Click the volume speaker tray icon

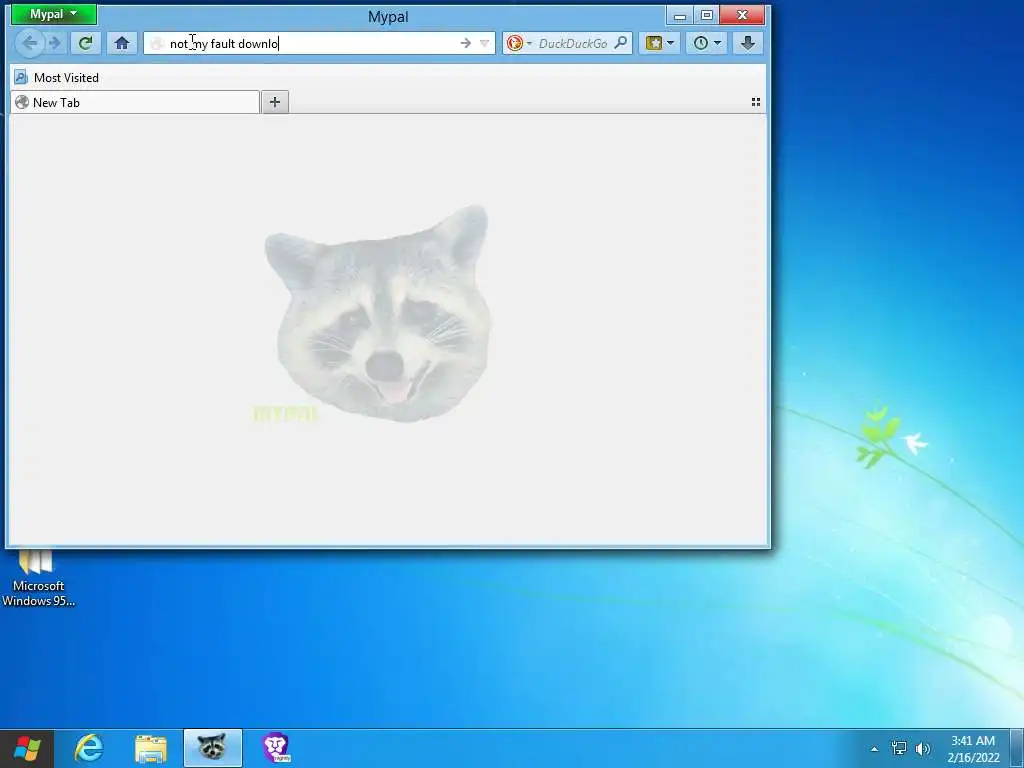pos(922,748)
